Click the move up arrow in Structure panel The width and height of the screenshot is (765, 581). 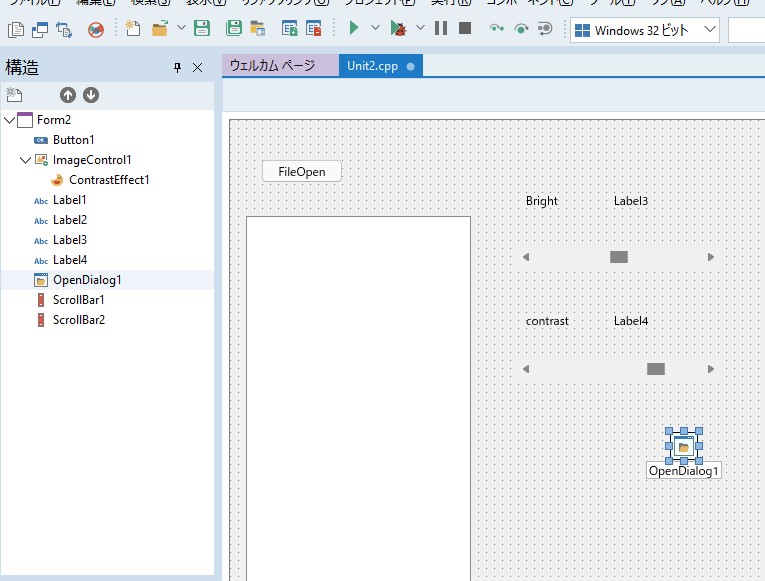[x=68, y=95]
